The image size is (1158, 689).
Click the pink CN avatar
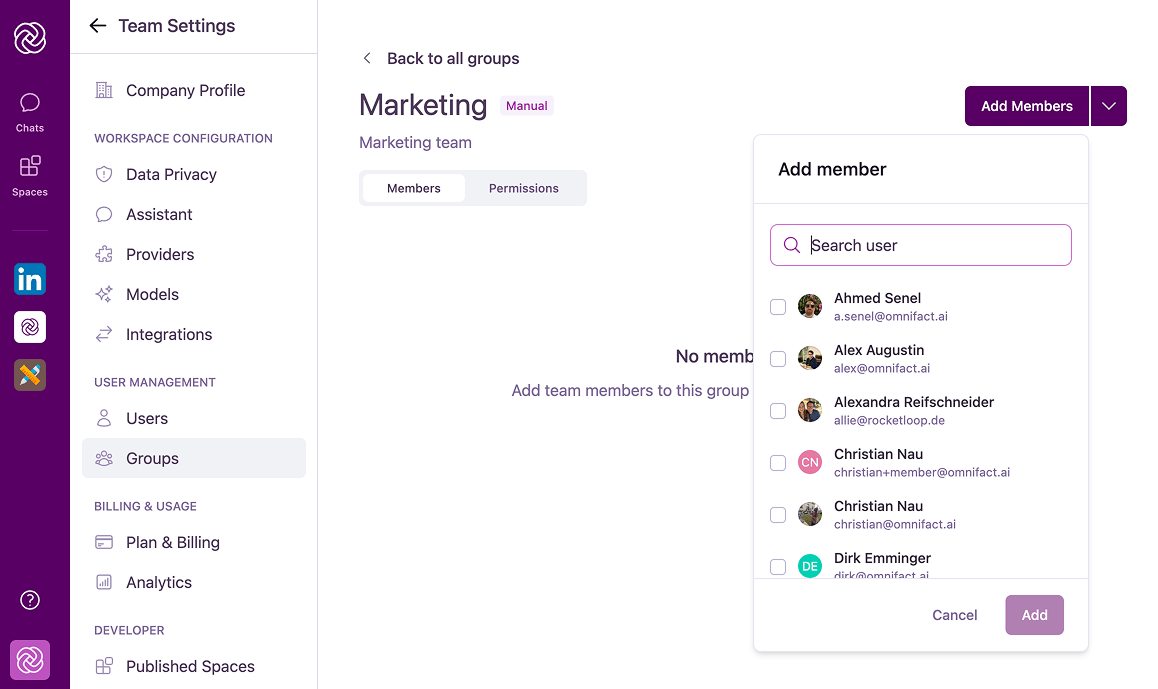[x=810, y=462]
